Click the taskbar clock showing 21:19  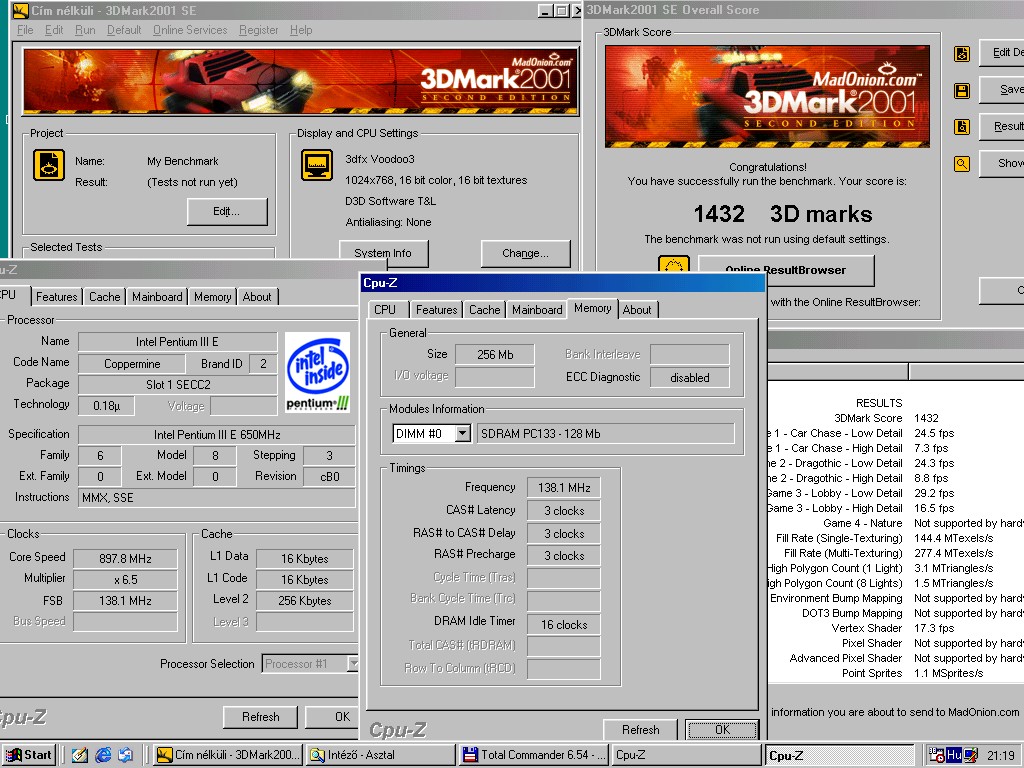(x=1000, y=755)
